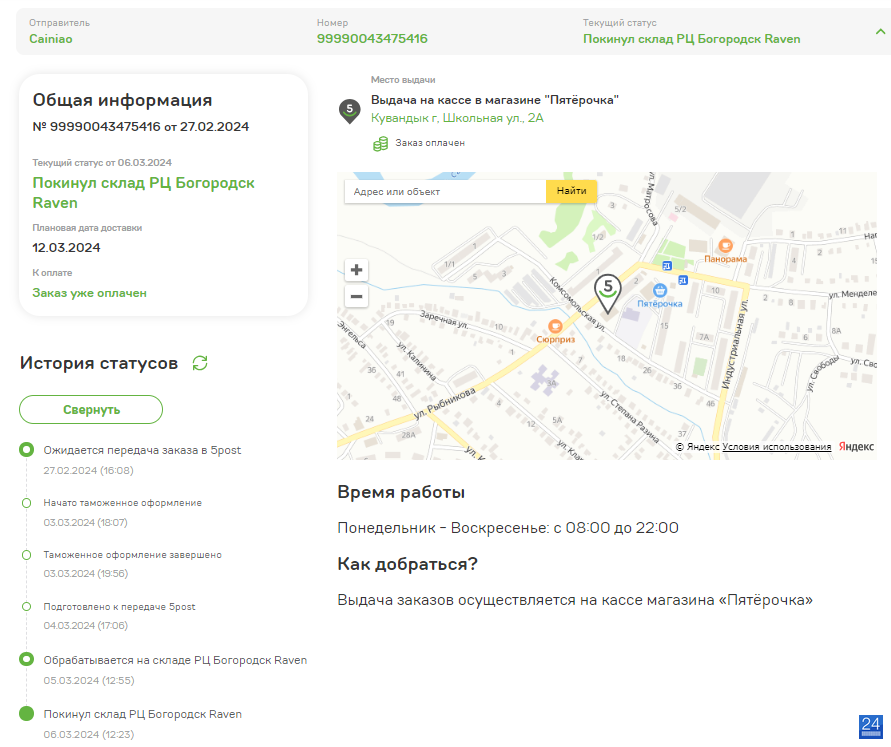891x747 pixels.
Task: Click the 05.03.2024 (12:55) timestamp
Action: [89, 681]
